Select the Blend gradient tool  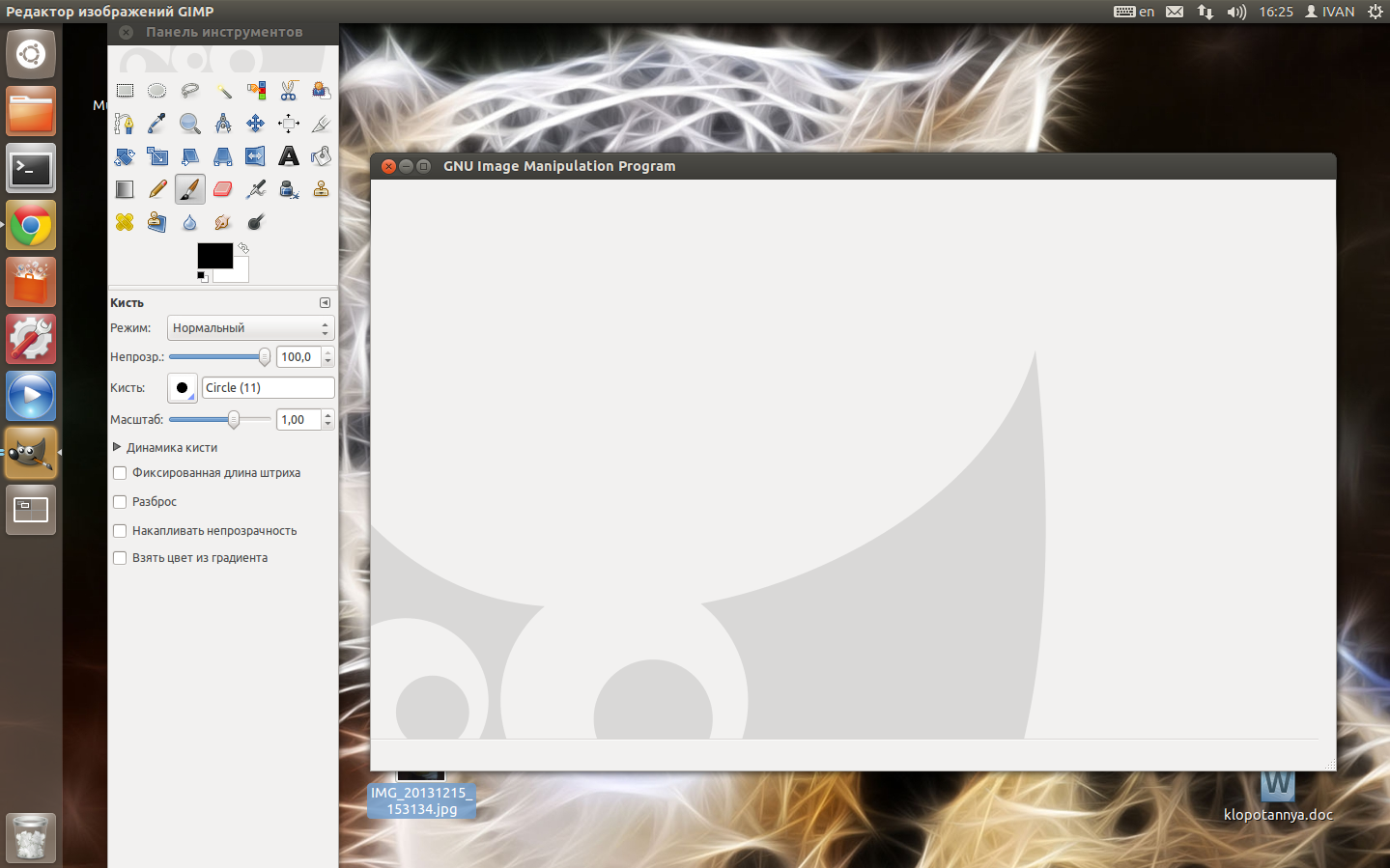pyautogui.click(x=125, y=189)
